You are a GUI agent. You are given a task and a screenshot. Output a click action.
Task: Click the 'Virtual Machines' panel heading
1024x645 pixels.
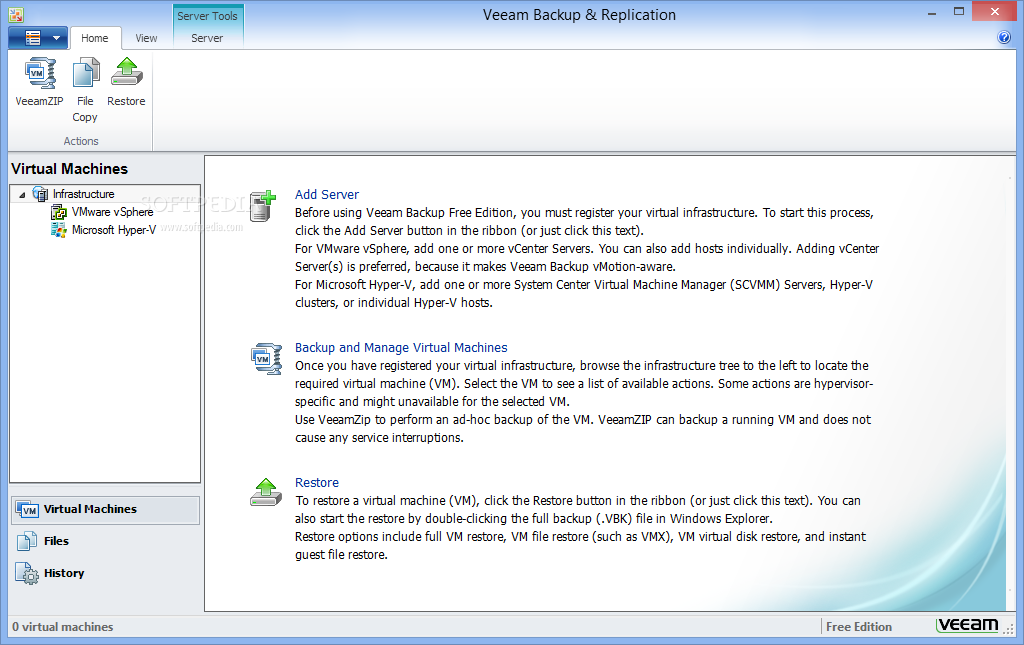tap(69, 169)
